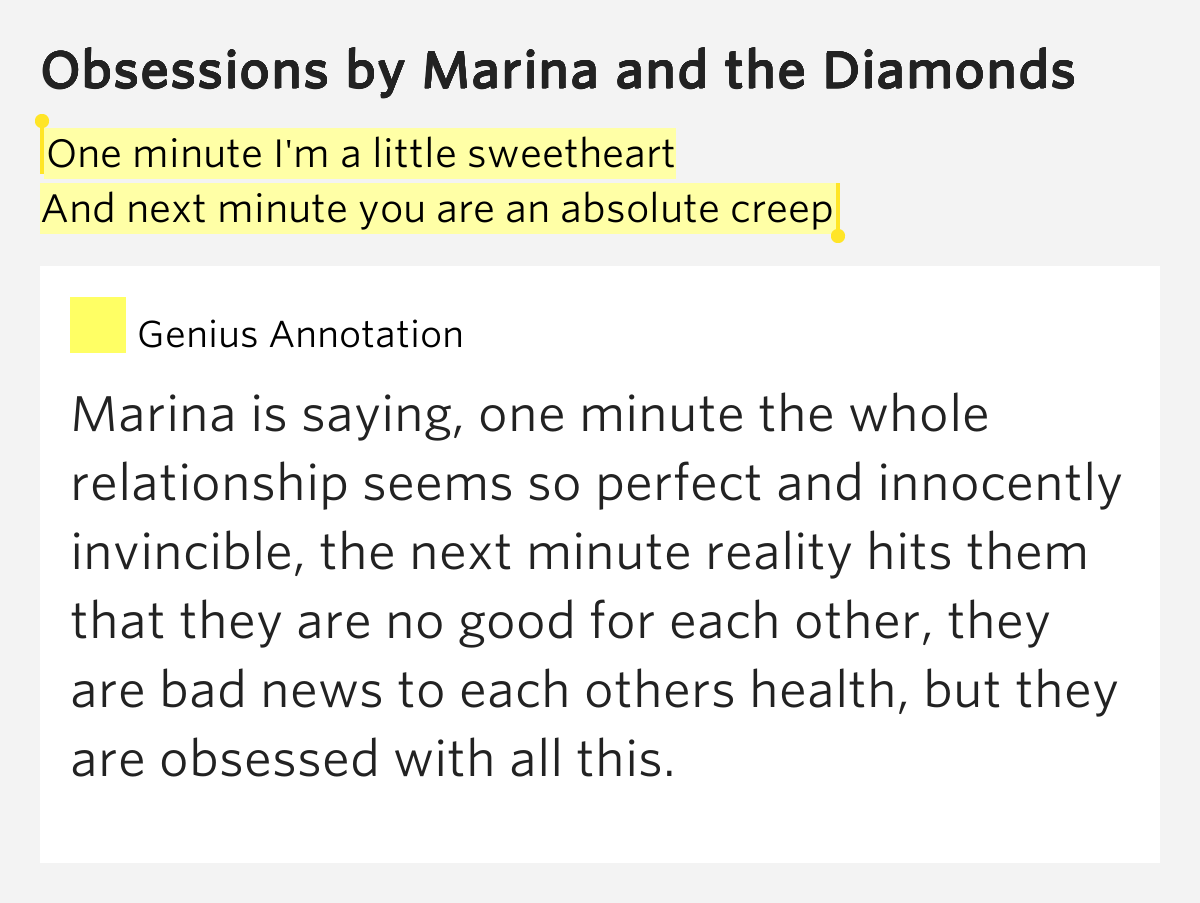Click the annotation line 'relationship seems so perfect and innocently'

pyautogui.click(x=597, y=486)
